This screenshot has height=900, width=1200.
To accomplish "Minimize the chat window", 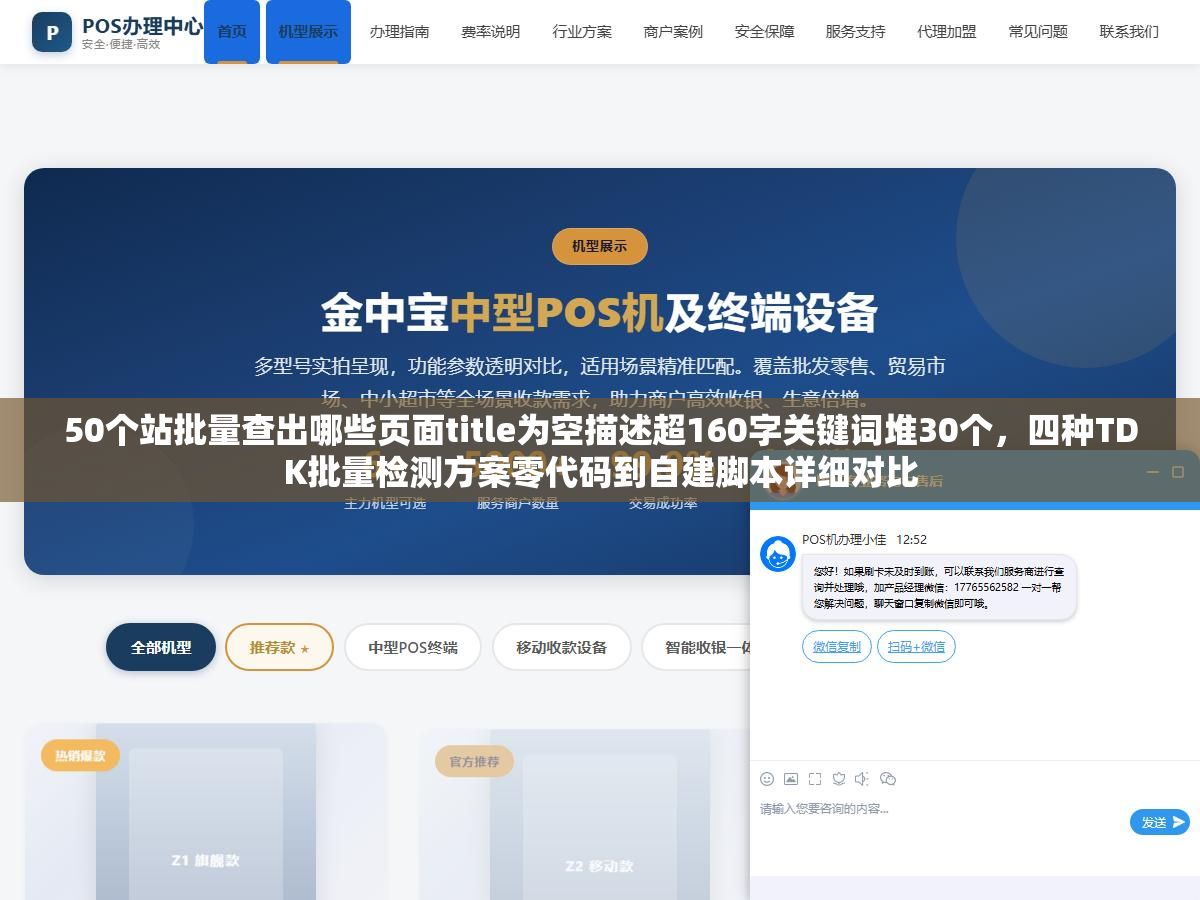I will click(x=1152, y=471).
